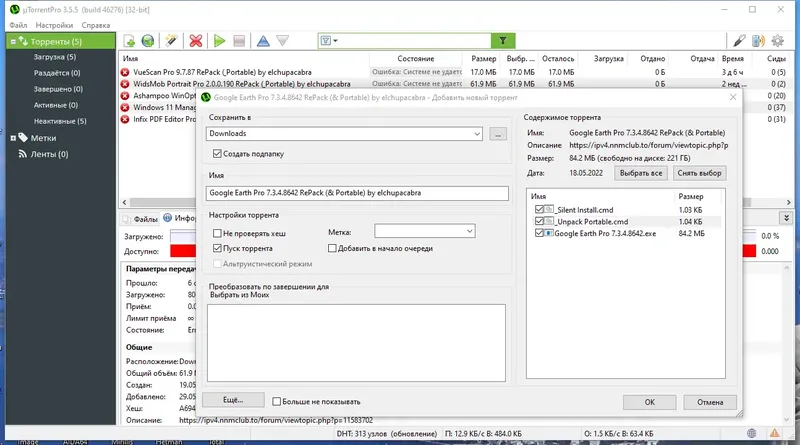Click the search input field in toolbar
The image size is (800, 445).
(414, 41)
